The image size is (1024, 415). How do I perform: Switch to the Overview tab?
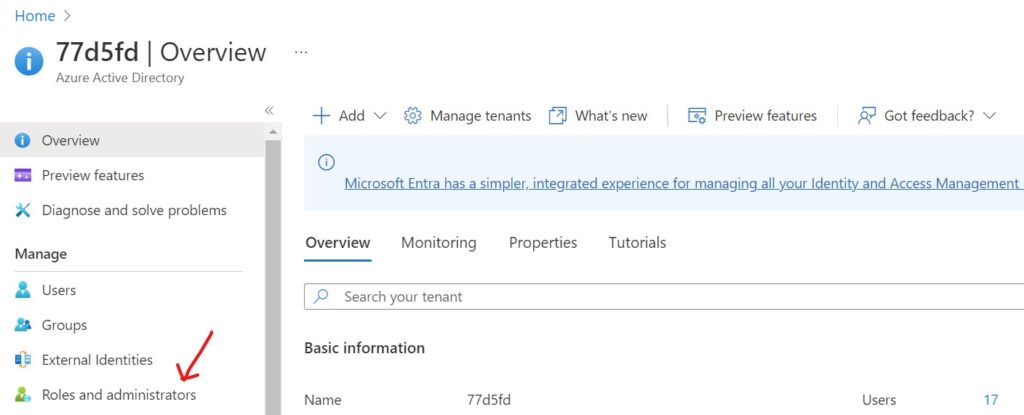click(x=338, y=243)
